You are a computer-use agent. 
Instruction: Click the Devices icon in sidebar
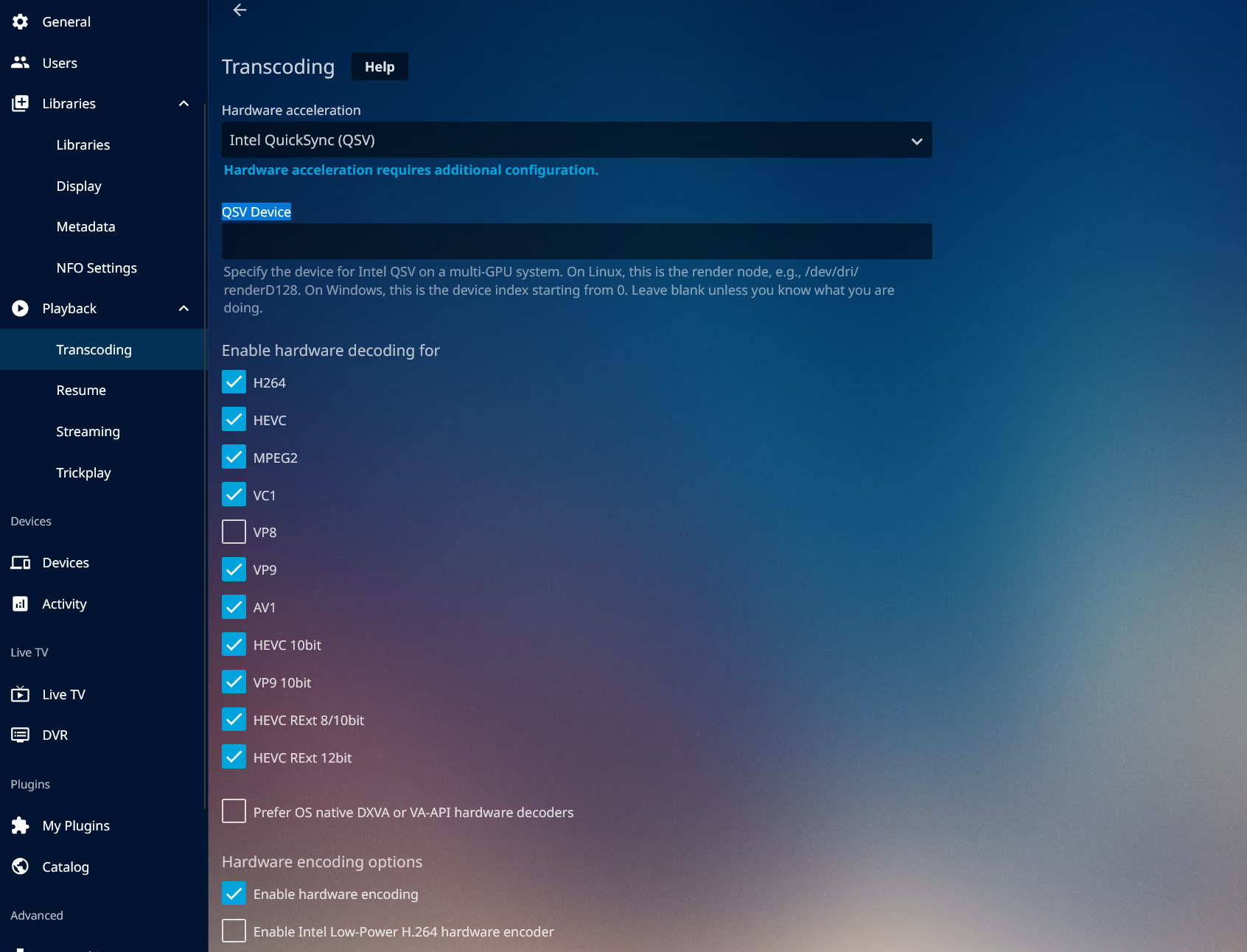point(21,563)
